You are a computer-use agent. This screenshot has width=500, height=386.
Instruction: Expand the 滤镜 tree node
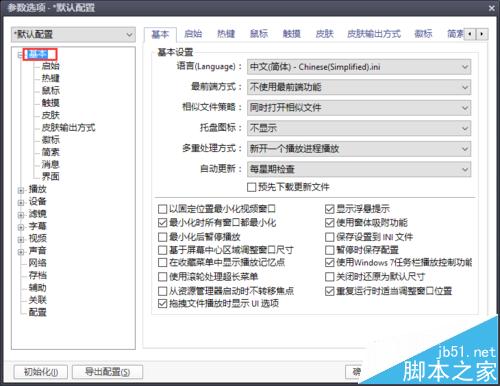pos(21,215)
